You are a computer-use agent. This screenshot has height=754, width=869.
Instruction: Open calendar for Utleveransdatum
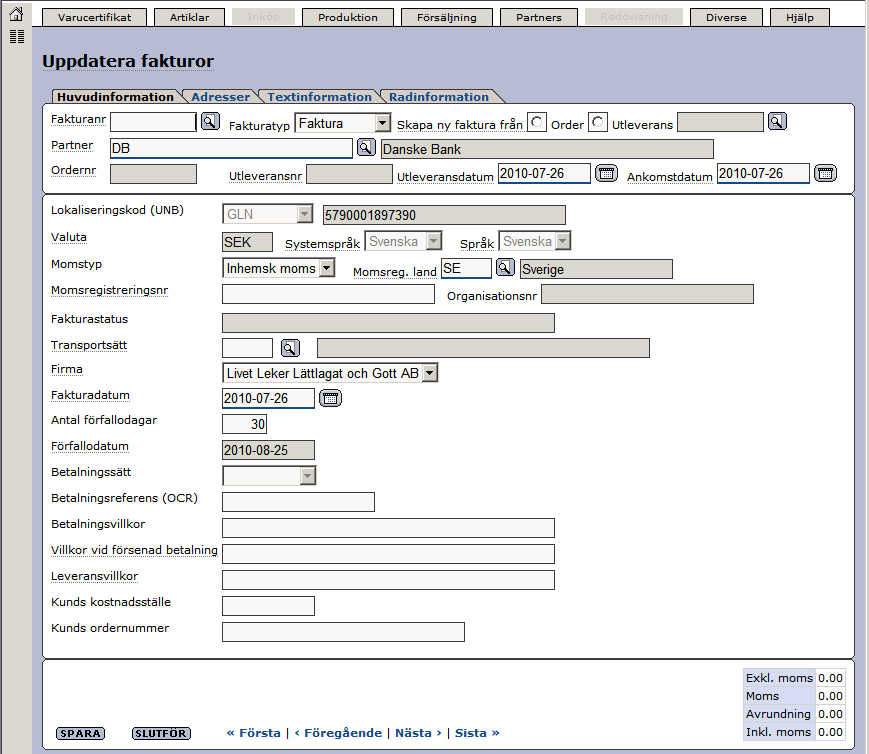click(606, 174)
